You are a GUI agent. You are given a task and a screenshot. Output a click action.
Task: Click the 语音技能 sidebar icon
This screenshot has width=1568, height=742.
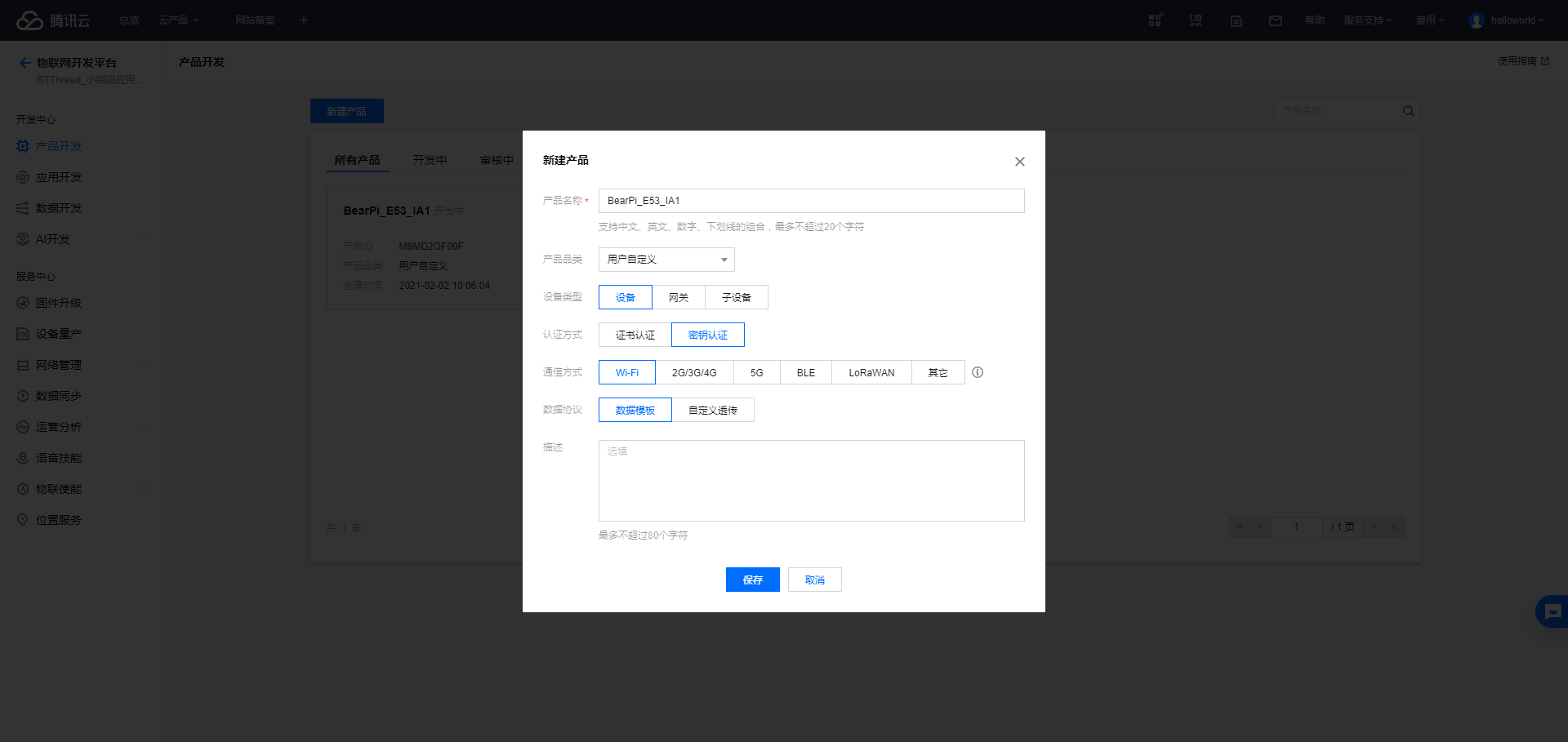[23, 458]
